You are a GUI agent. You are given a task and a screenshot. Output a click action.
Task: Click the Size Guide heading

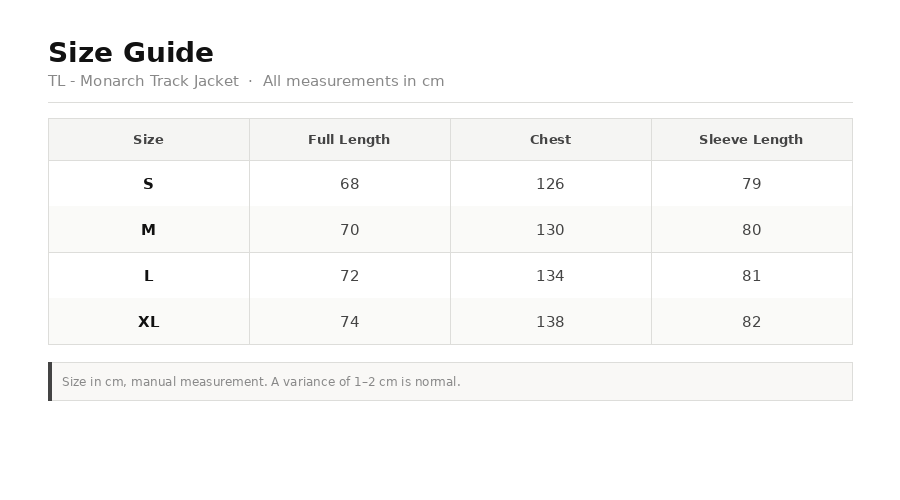click(131, 53)
